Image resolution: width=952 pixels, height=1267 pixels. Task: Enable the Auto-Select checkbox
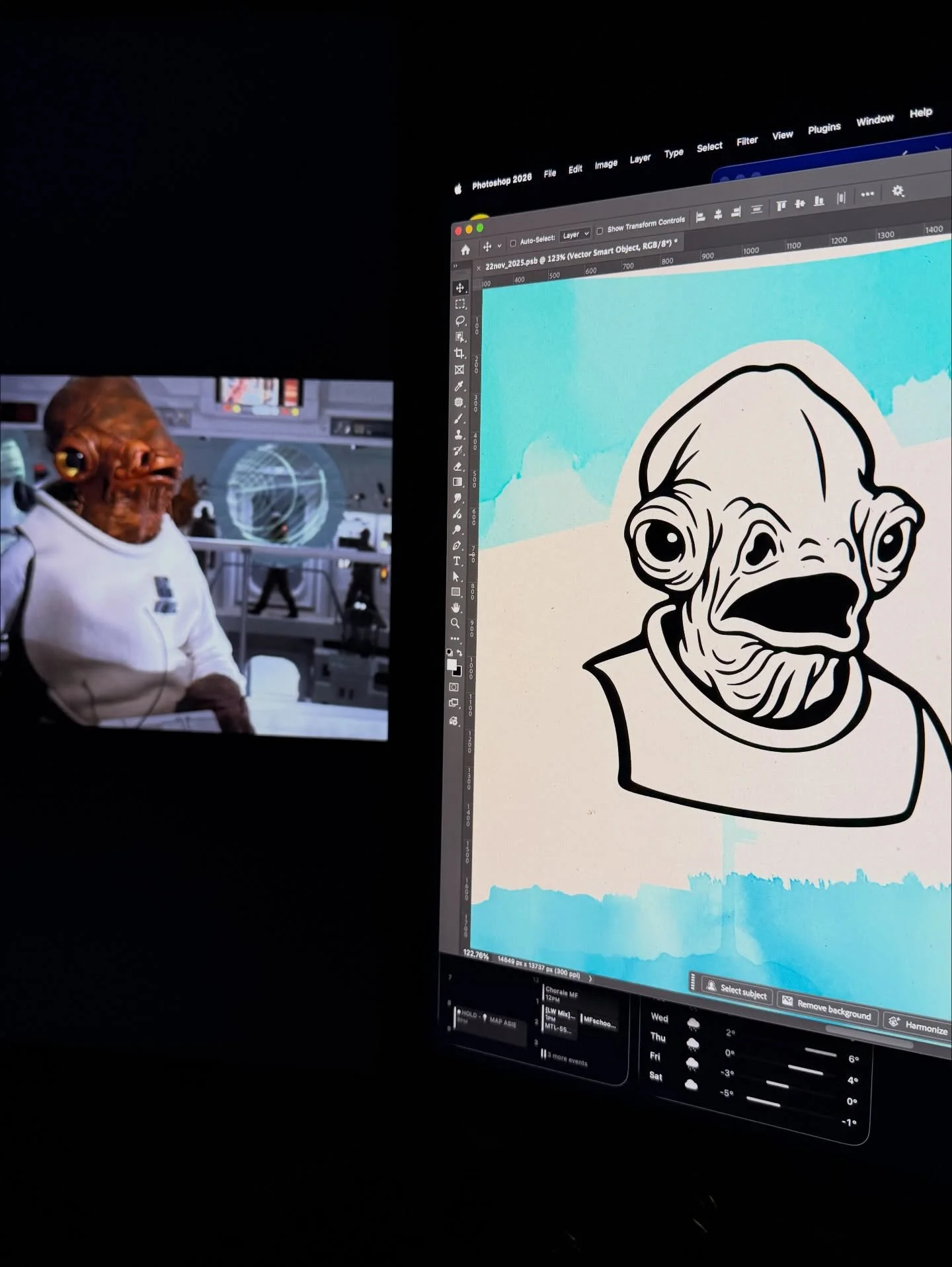click(512, 243)
